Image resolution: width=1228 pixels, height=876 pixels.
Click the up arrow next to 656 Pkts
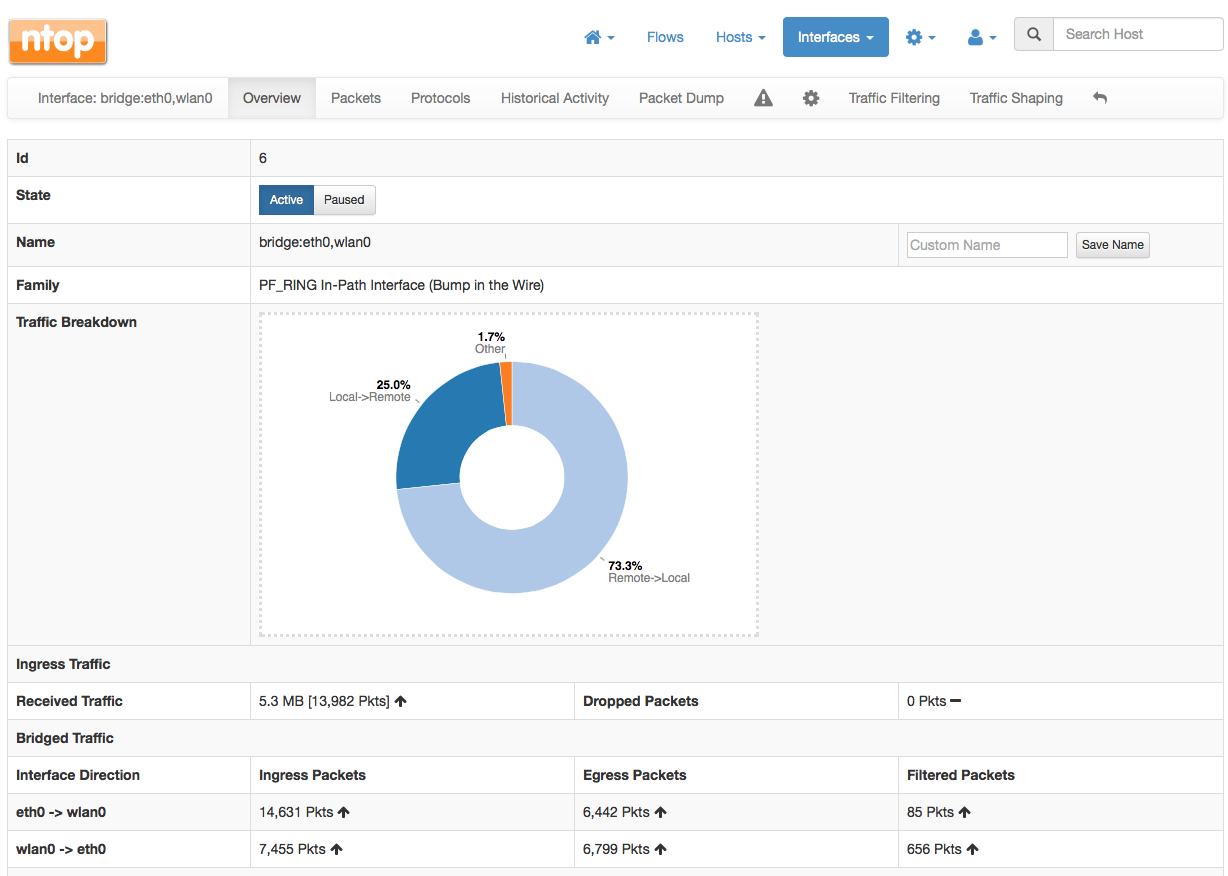[x=972, y=850]
